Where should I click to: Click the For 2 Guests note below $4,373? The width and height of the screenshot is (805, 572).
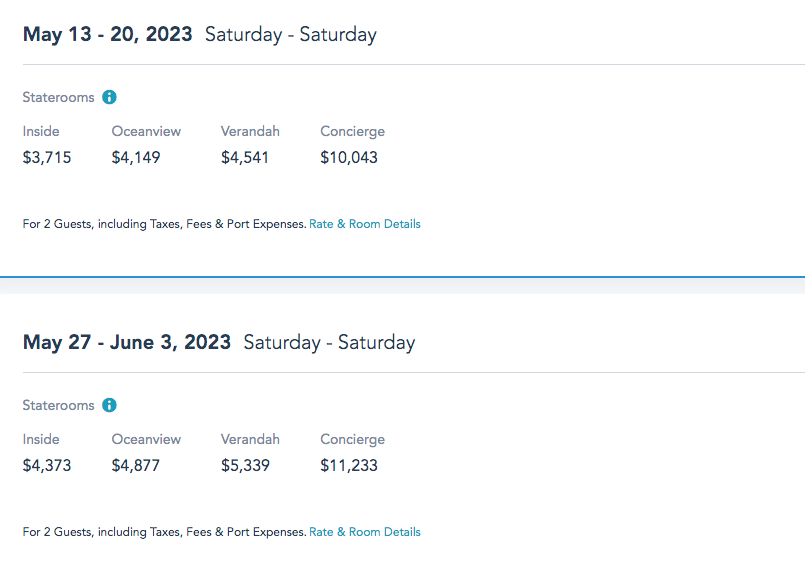pyautogui.click(x=164, y=532)
